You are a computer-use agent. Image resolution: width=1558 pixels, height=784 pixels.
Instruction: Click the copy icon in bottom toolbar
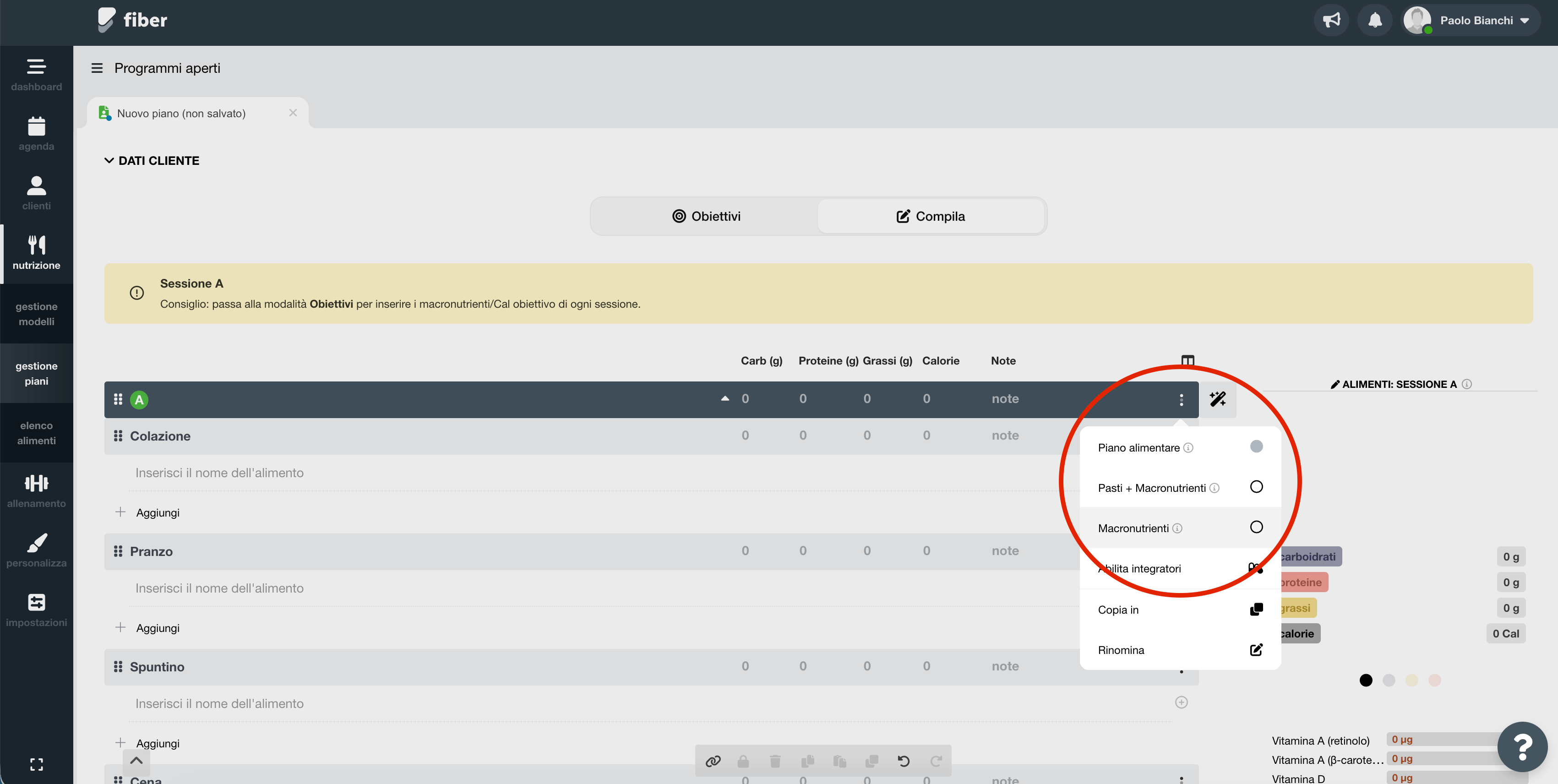click(807, 761)
